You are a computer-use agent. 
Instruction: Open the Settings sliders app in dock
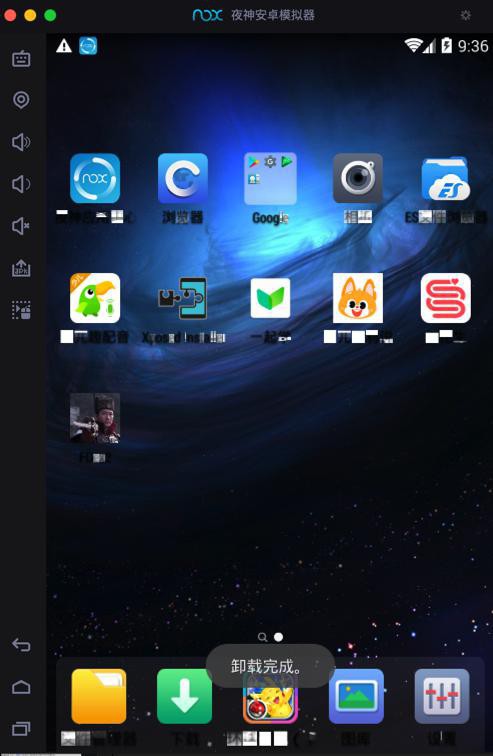(442, 696)
